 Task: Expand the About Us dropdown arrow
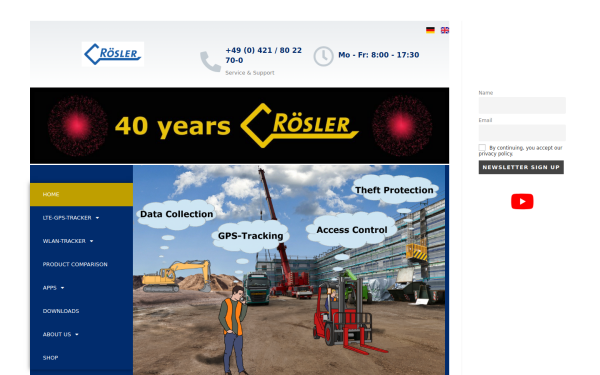click(77, 334)
